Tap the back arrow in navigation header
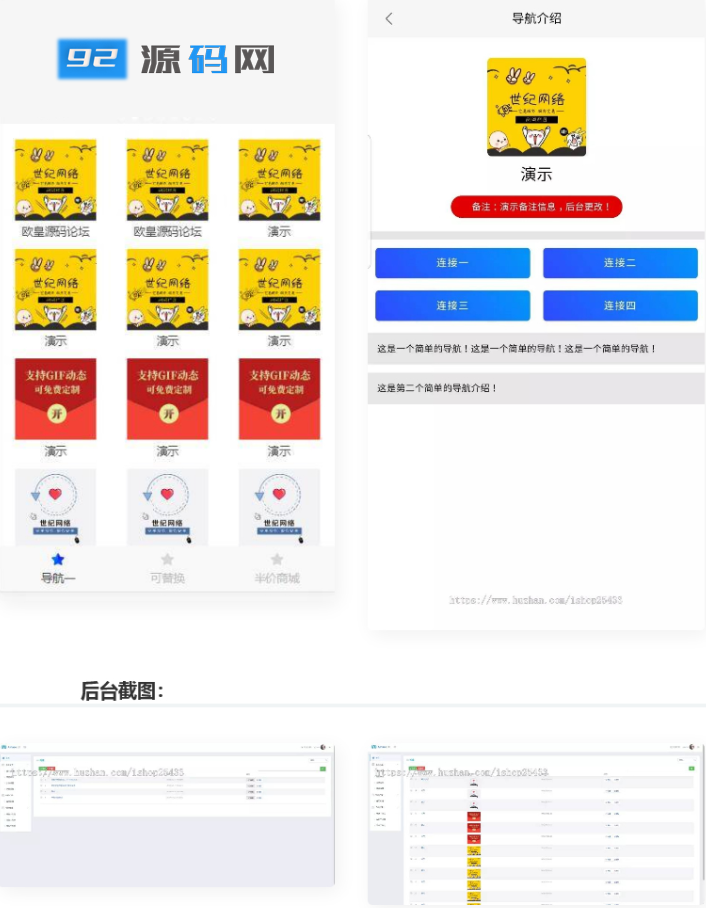This screenshot has width=706, height=908. click(389, 19)
